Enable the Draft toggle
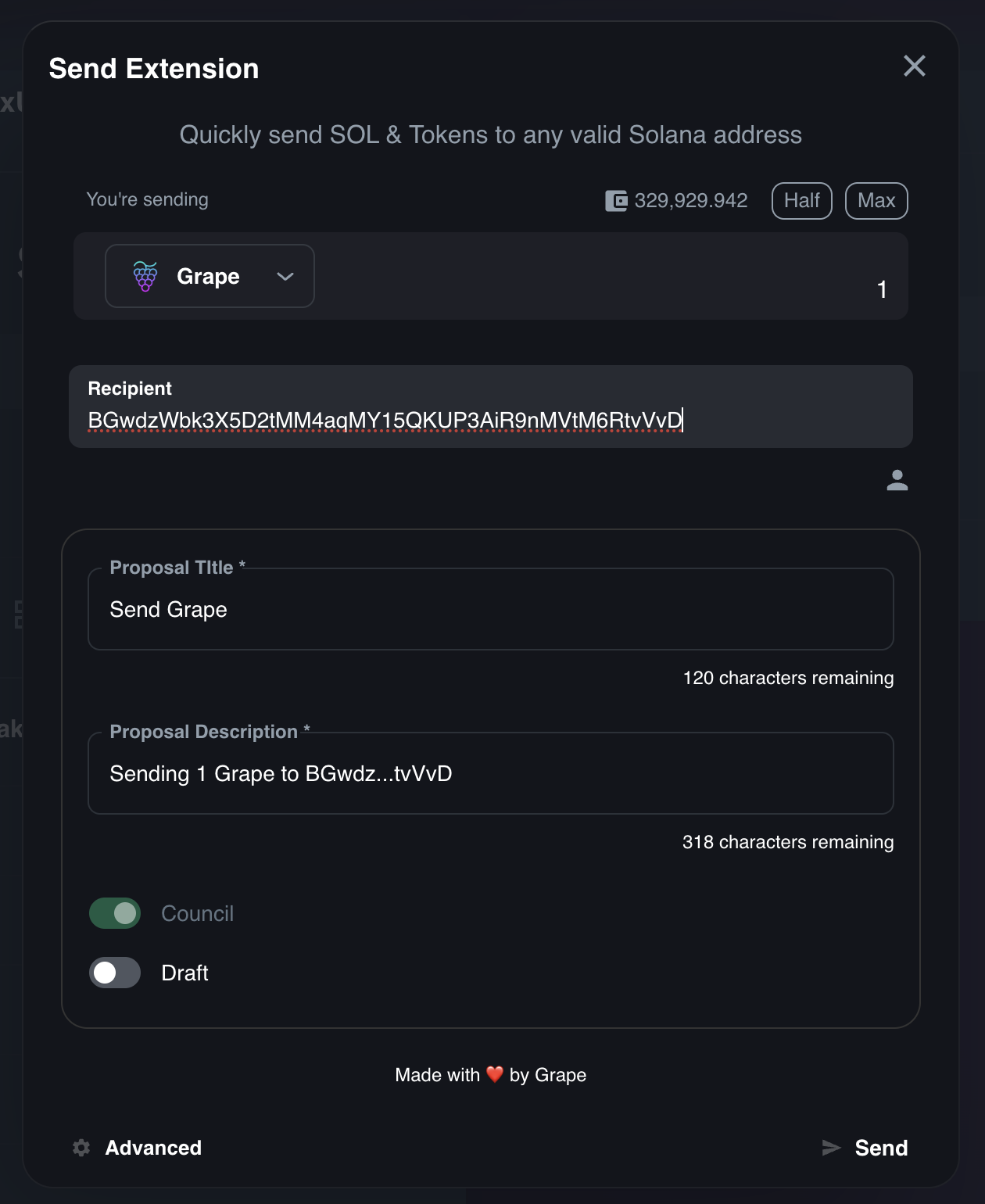This screenshot has width=985, height=1204. point(115,973)
